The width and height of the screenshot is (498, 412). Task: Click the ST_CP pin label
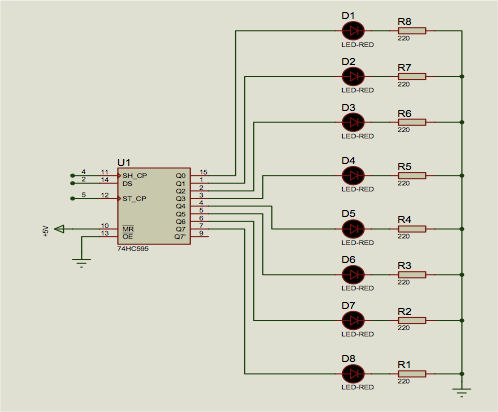[134, 199]
